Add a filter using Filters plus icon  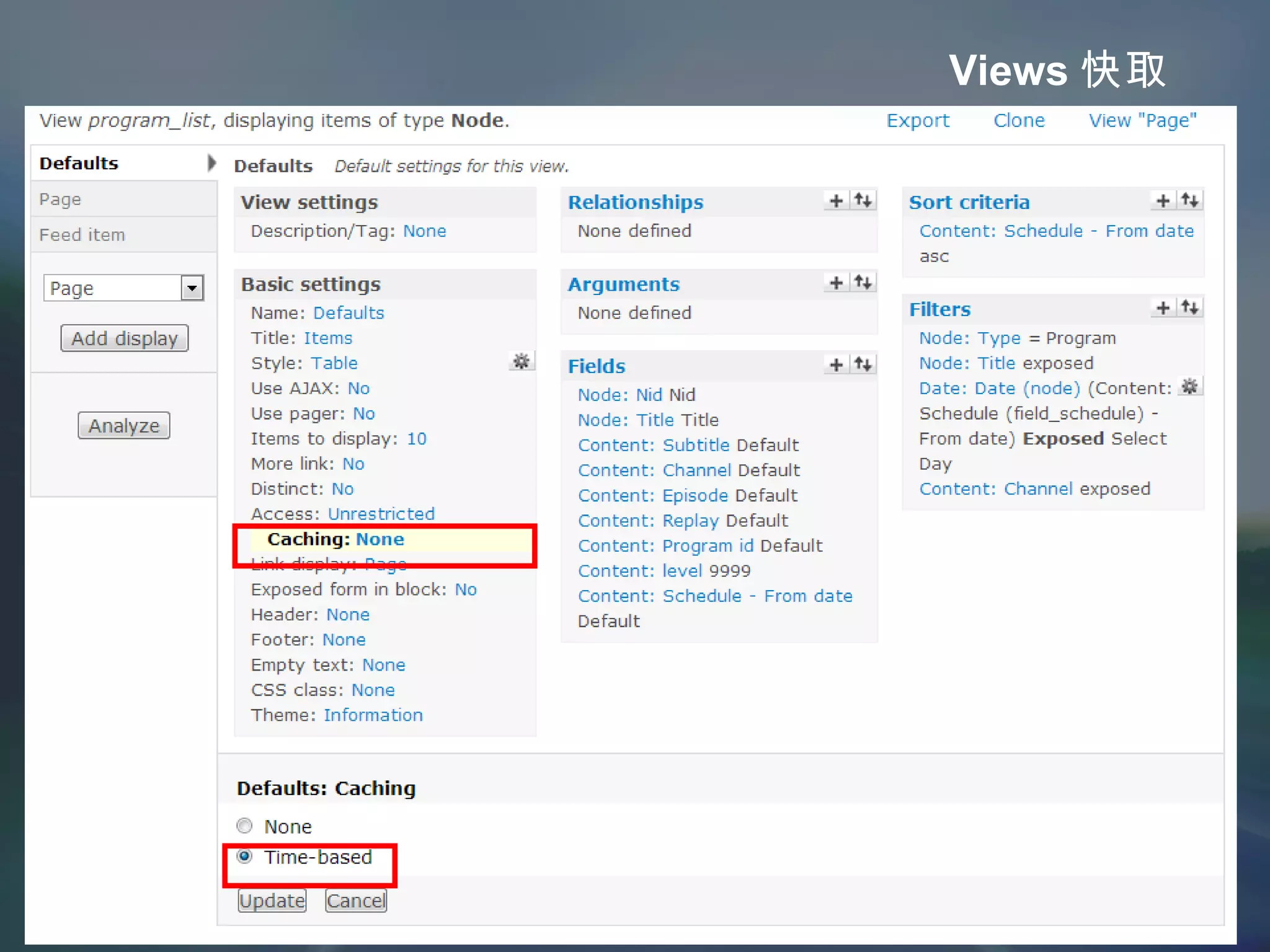pyautogui.click(x=1163, y=307)
